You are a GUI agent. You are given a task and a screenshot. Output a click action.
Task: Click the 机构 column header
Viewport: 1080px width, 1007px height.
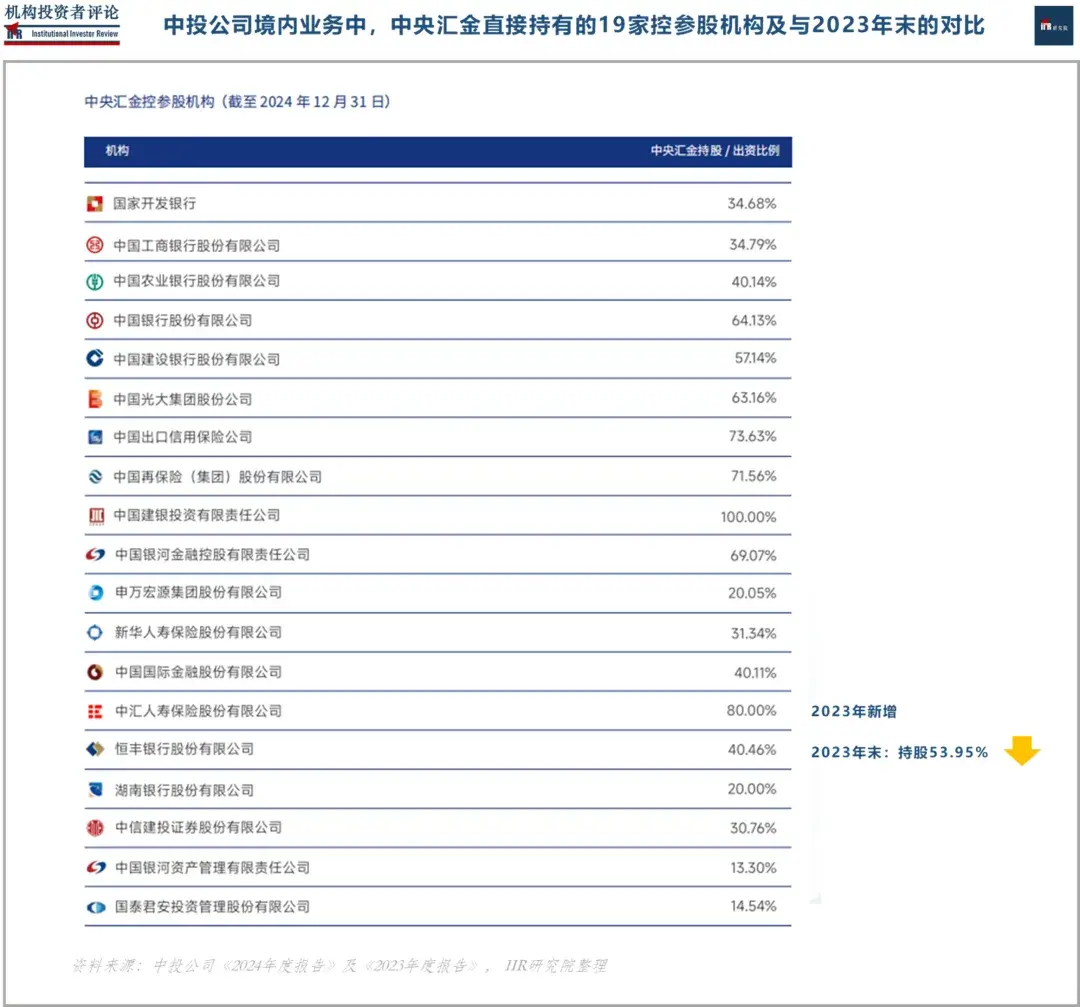pos(117,151)
